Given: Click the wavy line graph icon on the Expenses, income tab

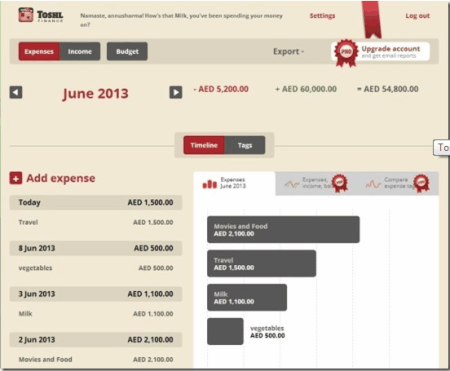Looking at the screenshot, I should point(291,184).
